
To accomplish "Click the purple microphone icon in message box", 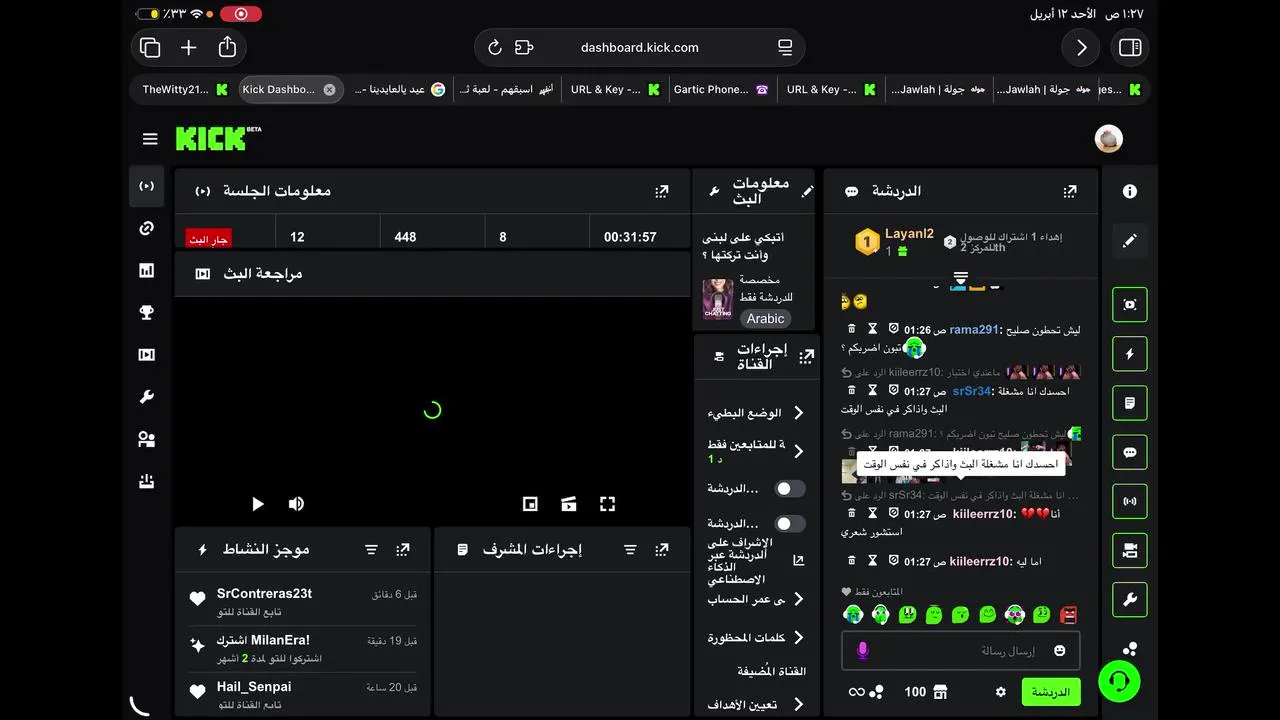I will 863,651.
